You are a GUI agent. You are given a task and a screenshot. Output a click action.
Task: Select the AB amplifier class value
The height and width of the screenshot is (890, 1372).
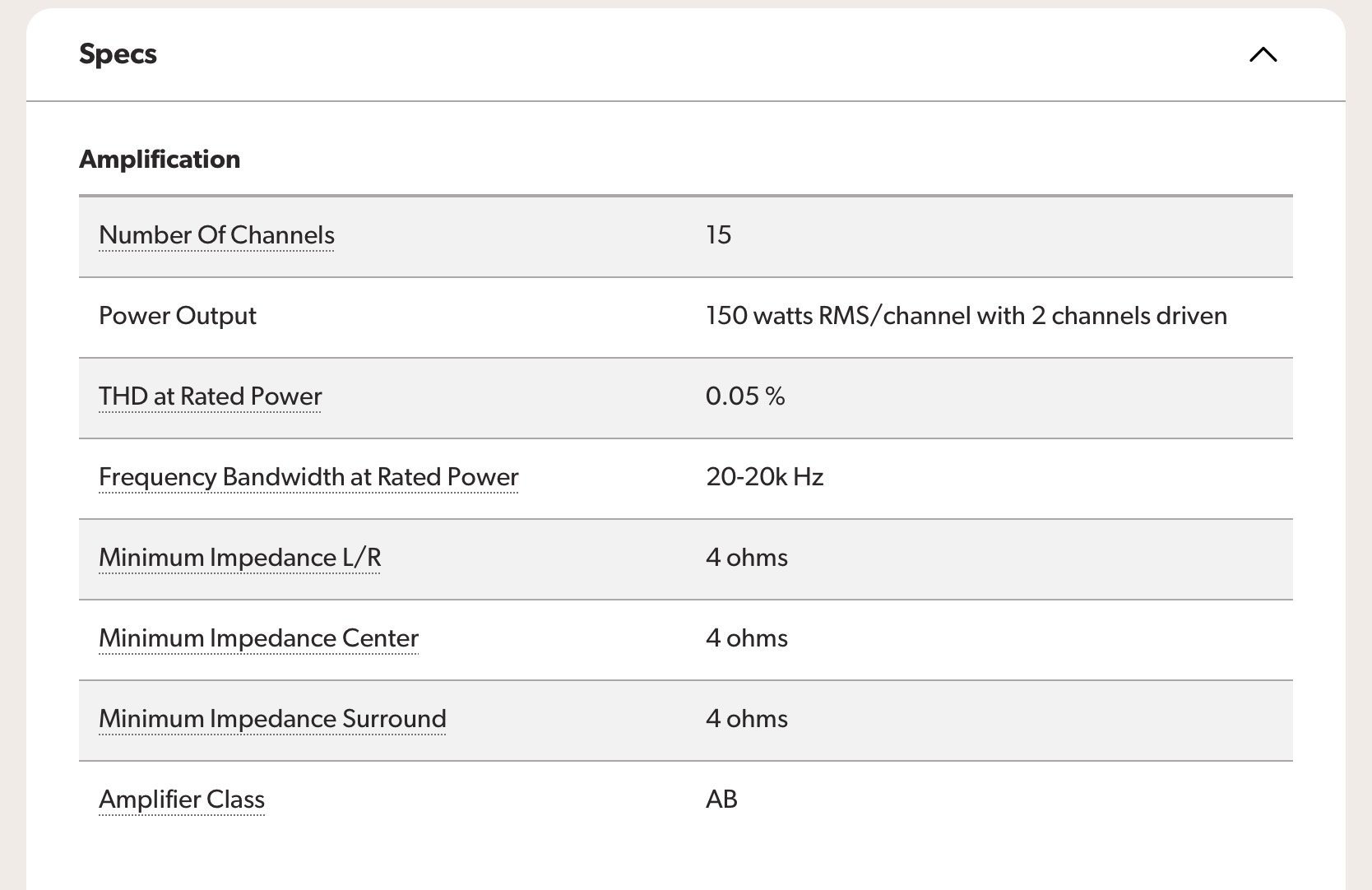(721, 800)
